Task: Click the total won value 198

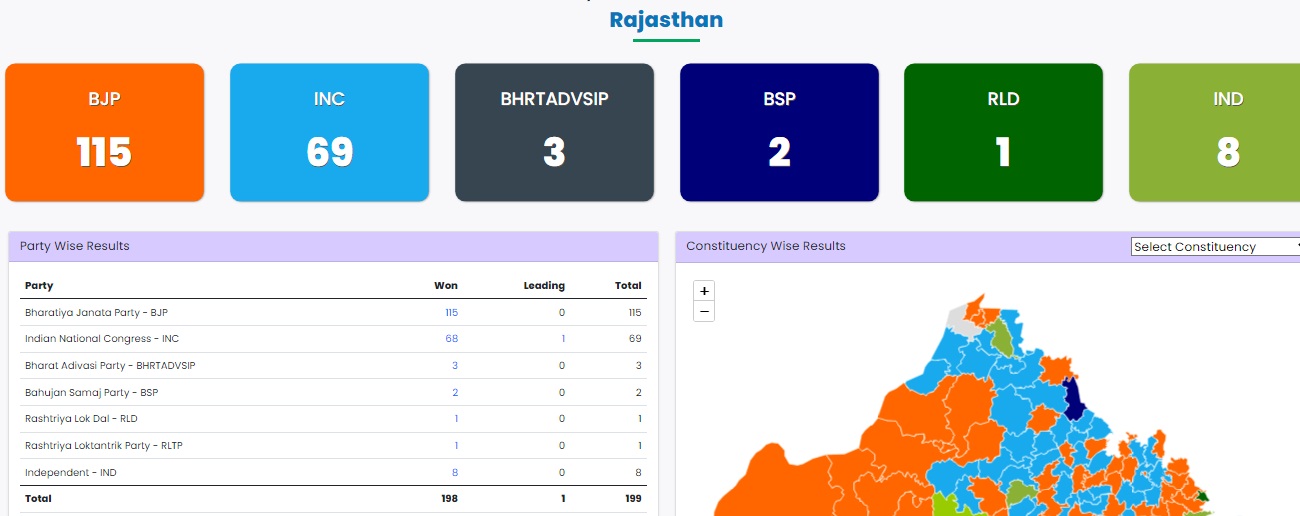Action: point(449,499)
